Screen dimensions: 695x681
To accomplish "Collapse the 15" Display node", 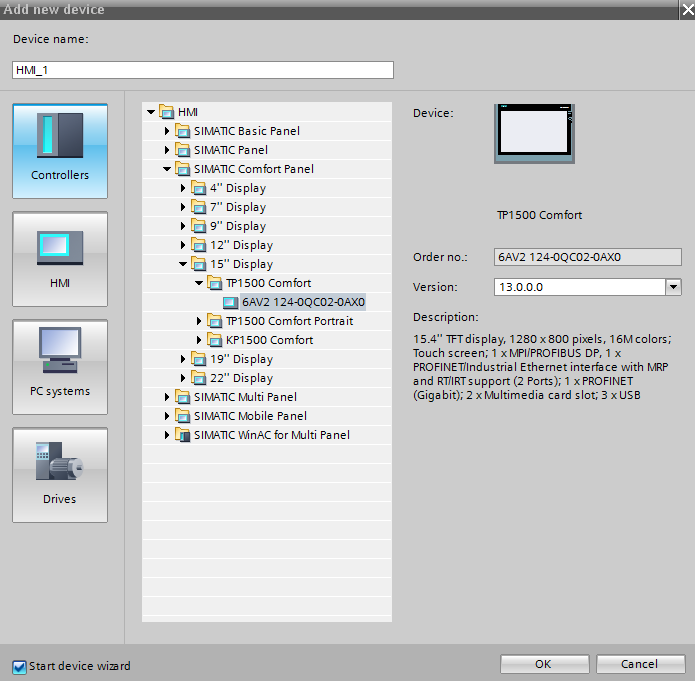I will 183,264.
